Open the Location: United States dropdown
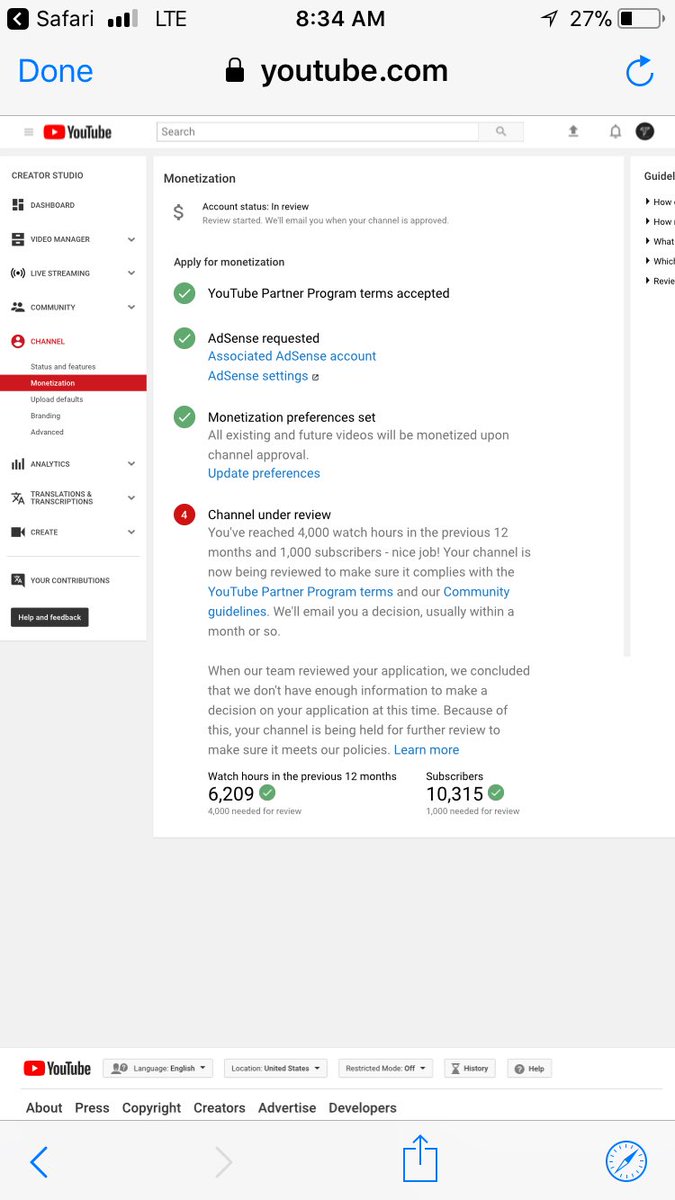Screen dimensions: 675x1200 (x=276, y=1068)
